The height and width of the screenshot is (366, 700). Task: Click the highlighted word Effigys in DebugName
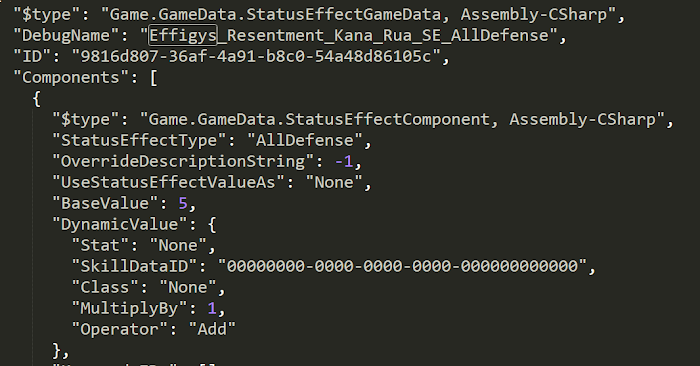tap(183, 35)
